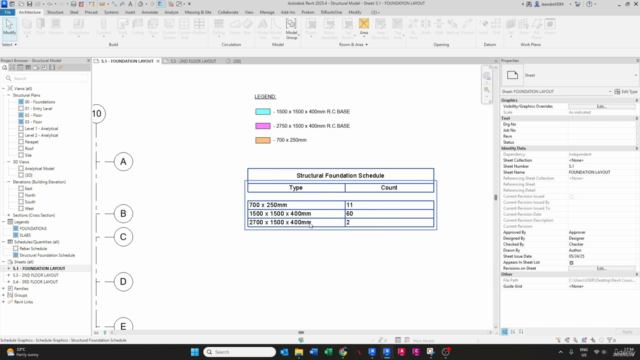Select the Component tool
This screenshot has width=640, height=360.
(78, 27)
